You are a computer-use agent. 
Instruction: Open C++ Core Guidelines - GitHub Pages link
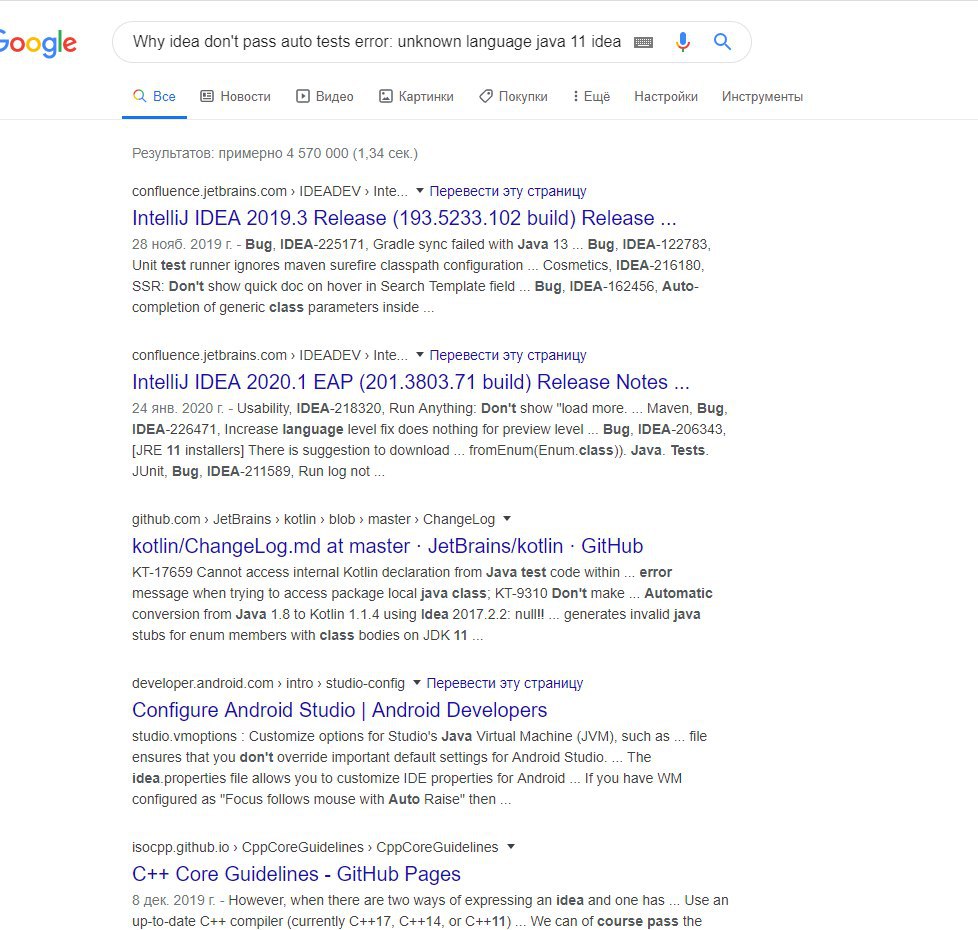296,874
